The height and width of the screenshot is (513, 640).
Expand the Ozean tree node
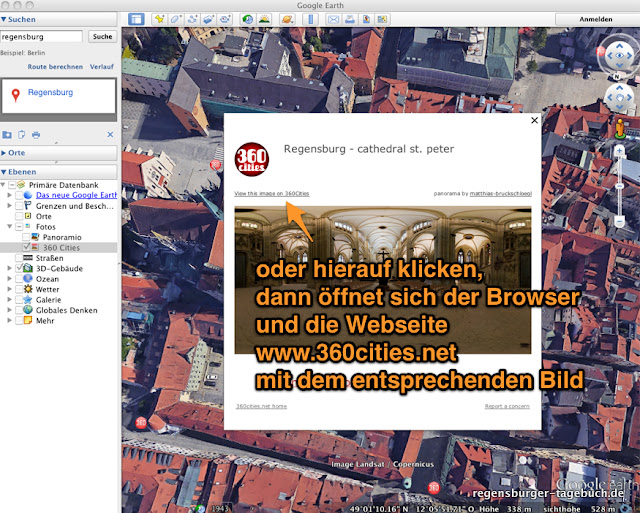9,279
